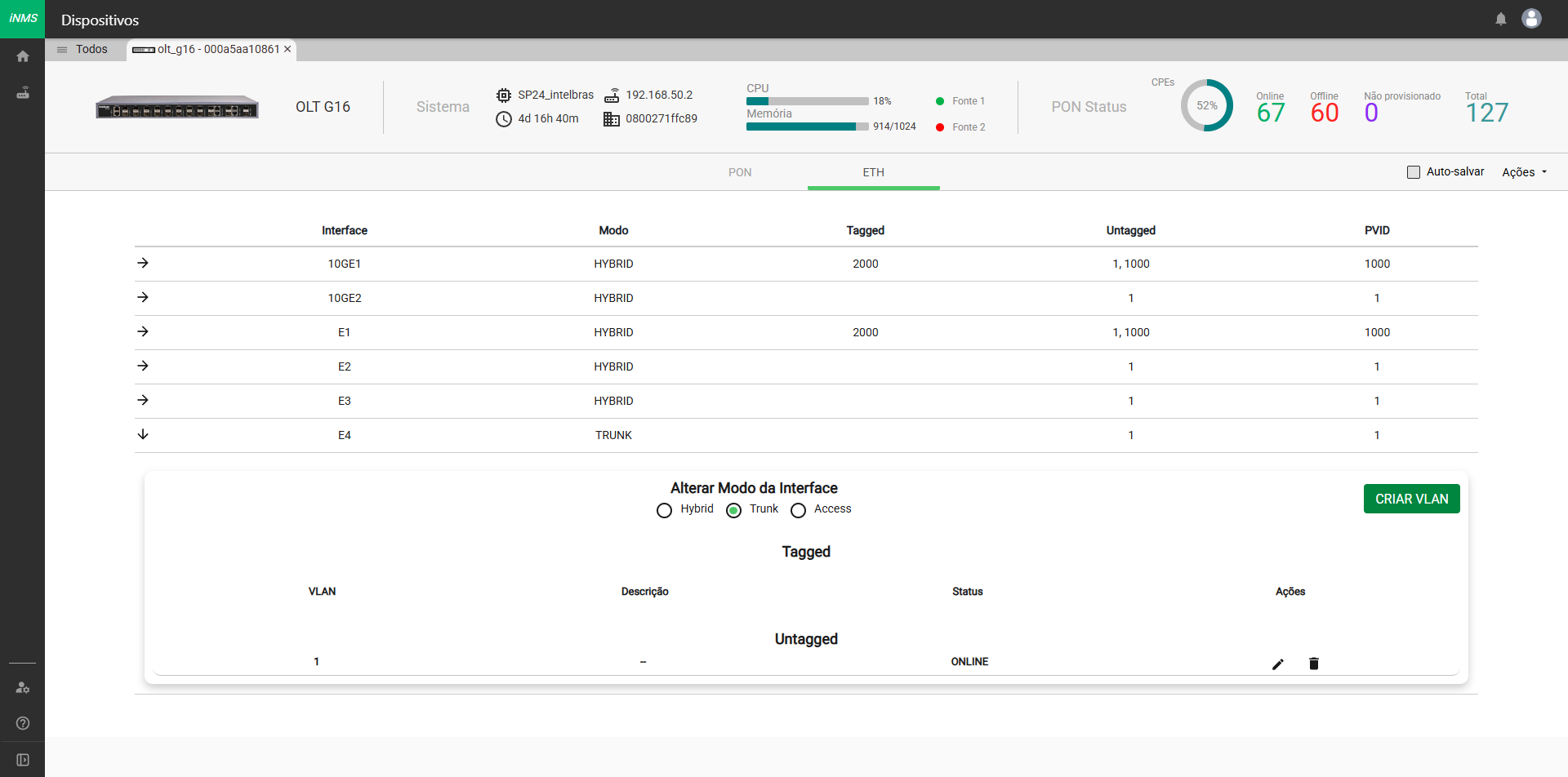Click the iNMS logo

tap(23, 18)
